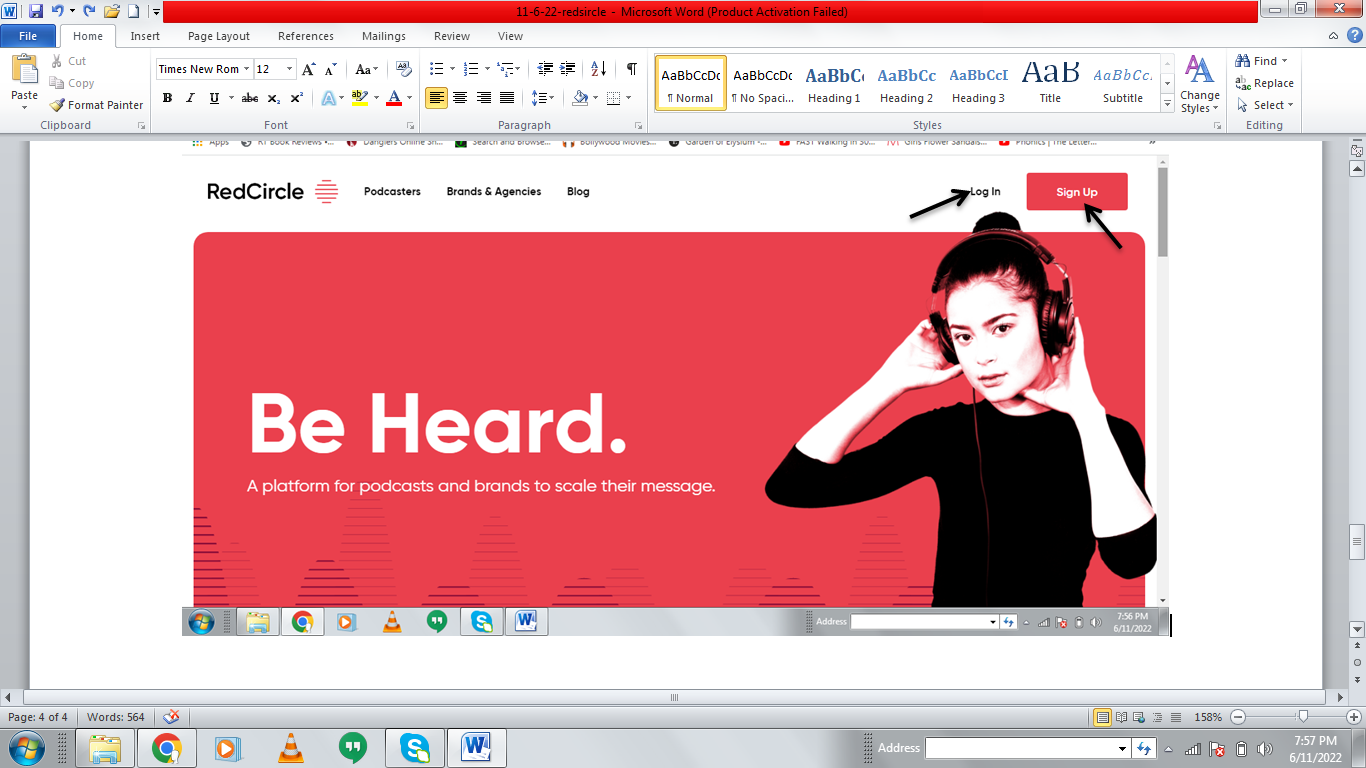Viewport: 1366px width, 768px height.
Task: Minimize the ribbon
Action: click(x=1334, y=36)
